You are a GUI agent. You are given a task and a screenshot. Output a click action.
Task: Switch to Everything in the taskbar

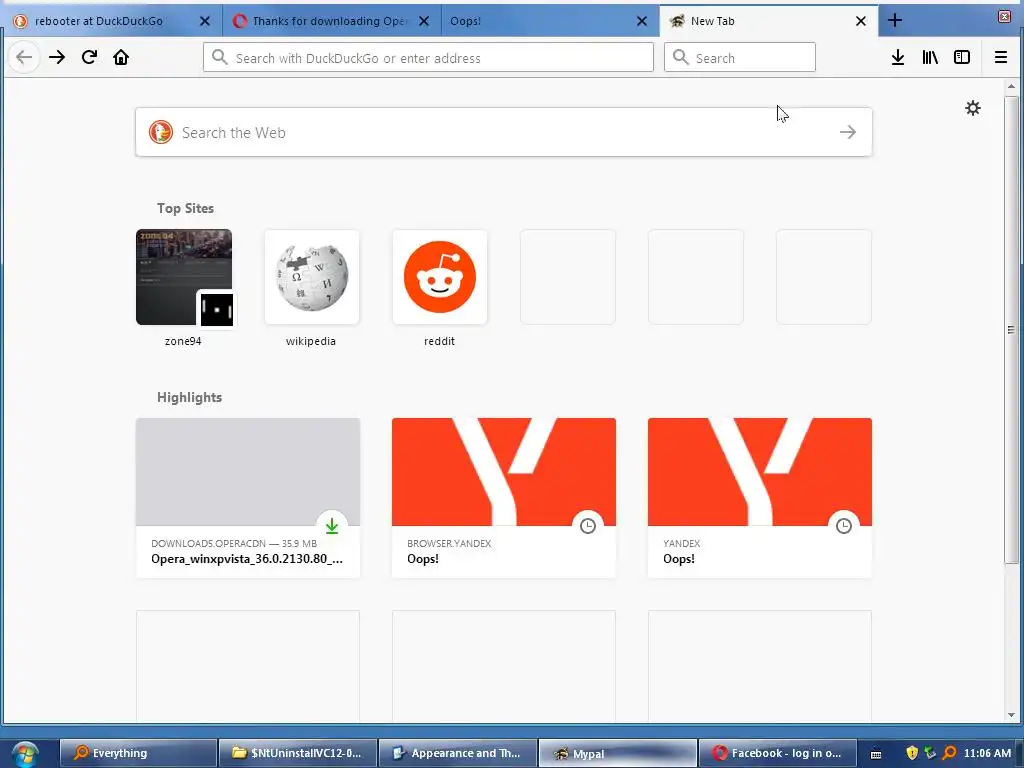pos(138,753)
